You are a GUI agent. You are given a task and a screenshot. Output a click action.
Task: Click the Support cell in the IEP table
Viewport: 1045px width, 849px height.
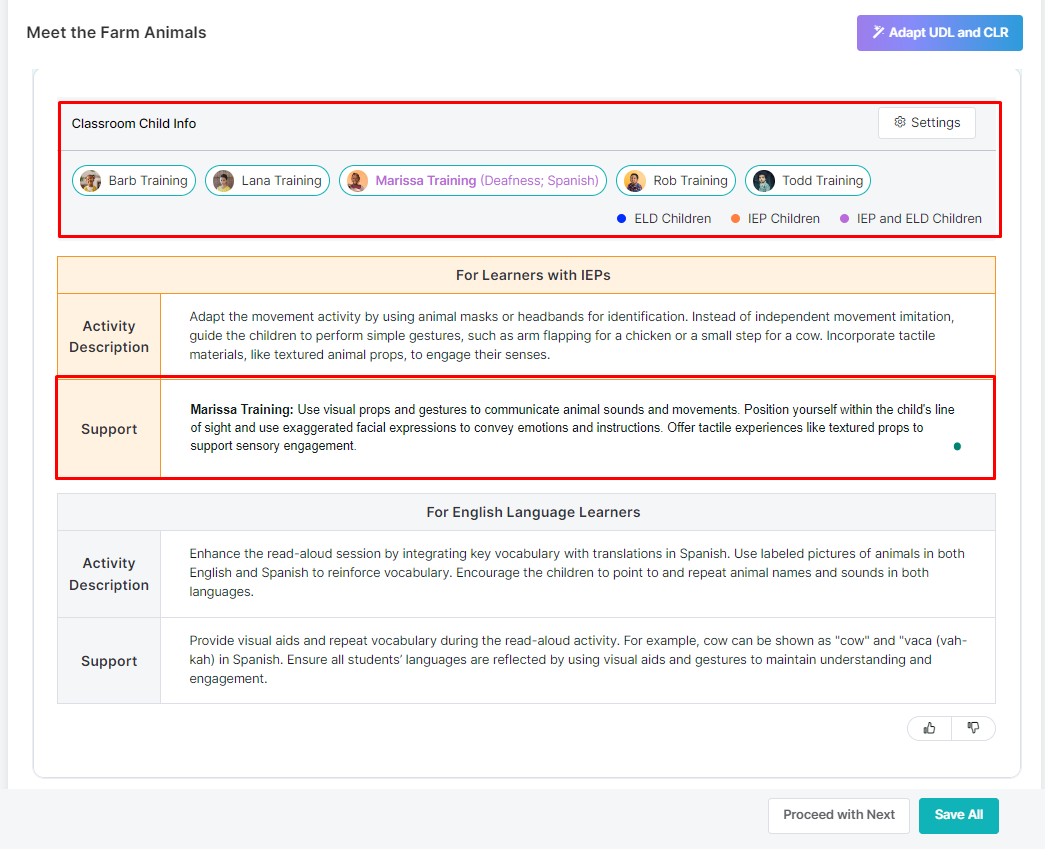[109, 429]
